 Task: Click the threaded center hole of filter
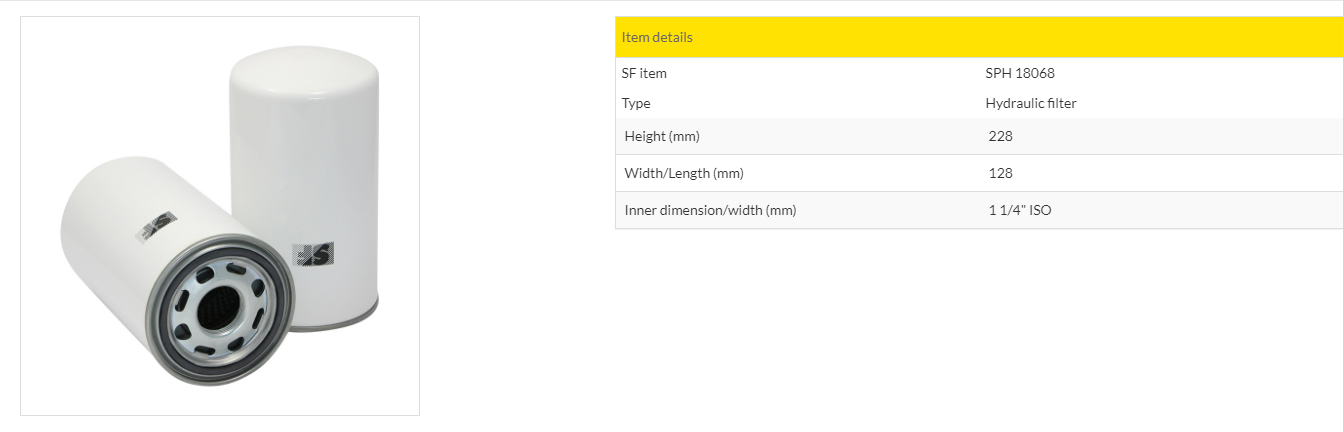pos(218,311)
